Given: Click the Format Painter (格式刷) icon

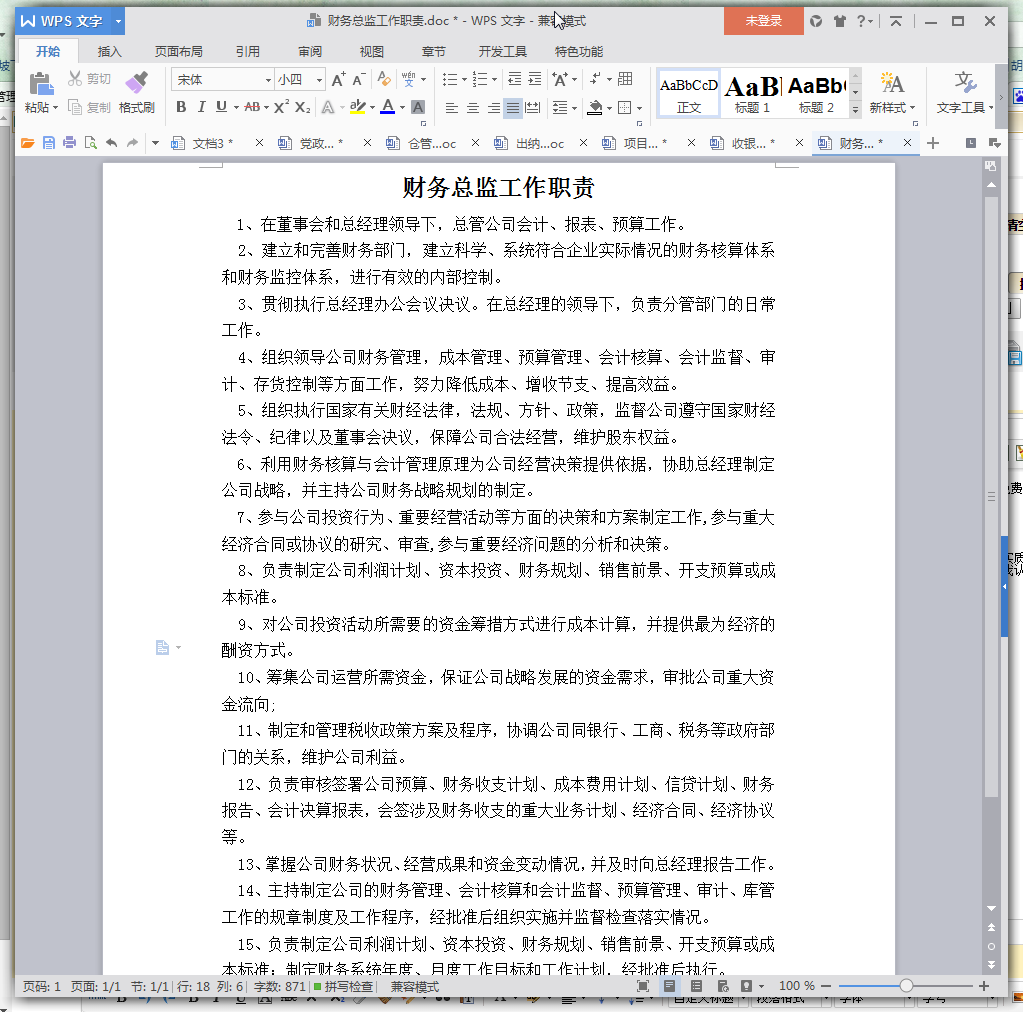Looking at the screenshot, I should [x=137, y=83].
